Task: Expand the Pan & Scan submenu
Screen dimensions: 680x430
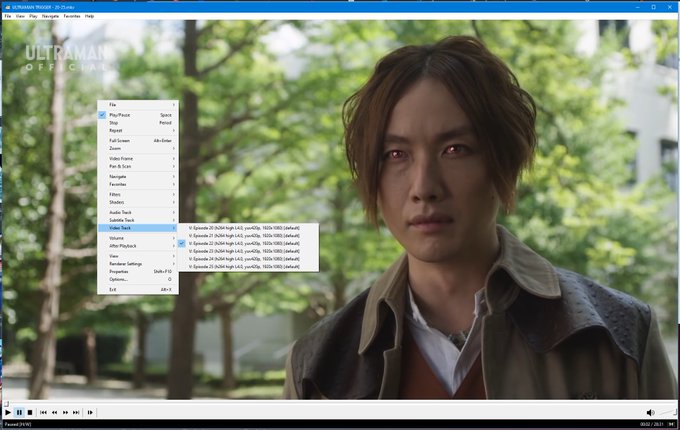Action: [138, 166]
